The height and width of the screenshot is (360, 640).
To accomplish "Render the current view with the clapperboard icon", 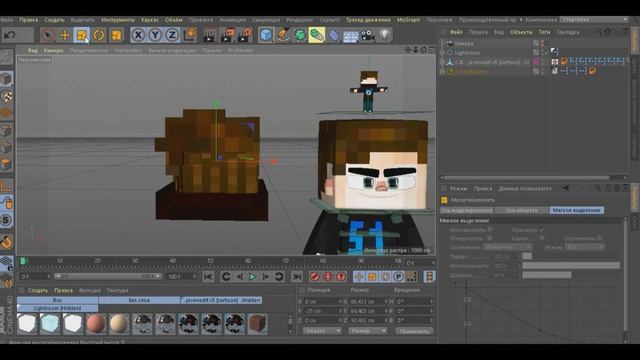I will [209, 36].
